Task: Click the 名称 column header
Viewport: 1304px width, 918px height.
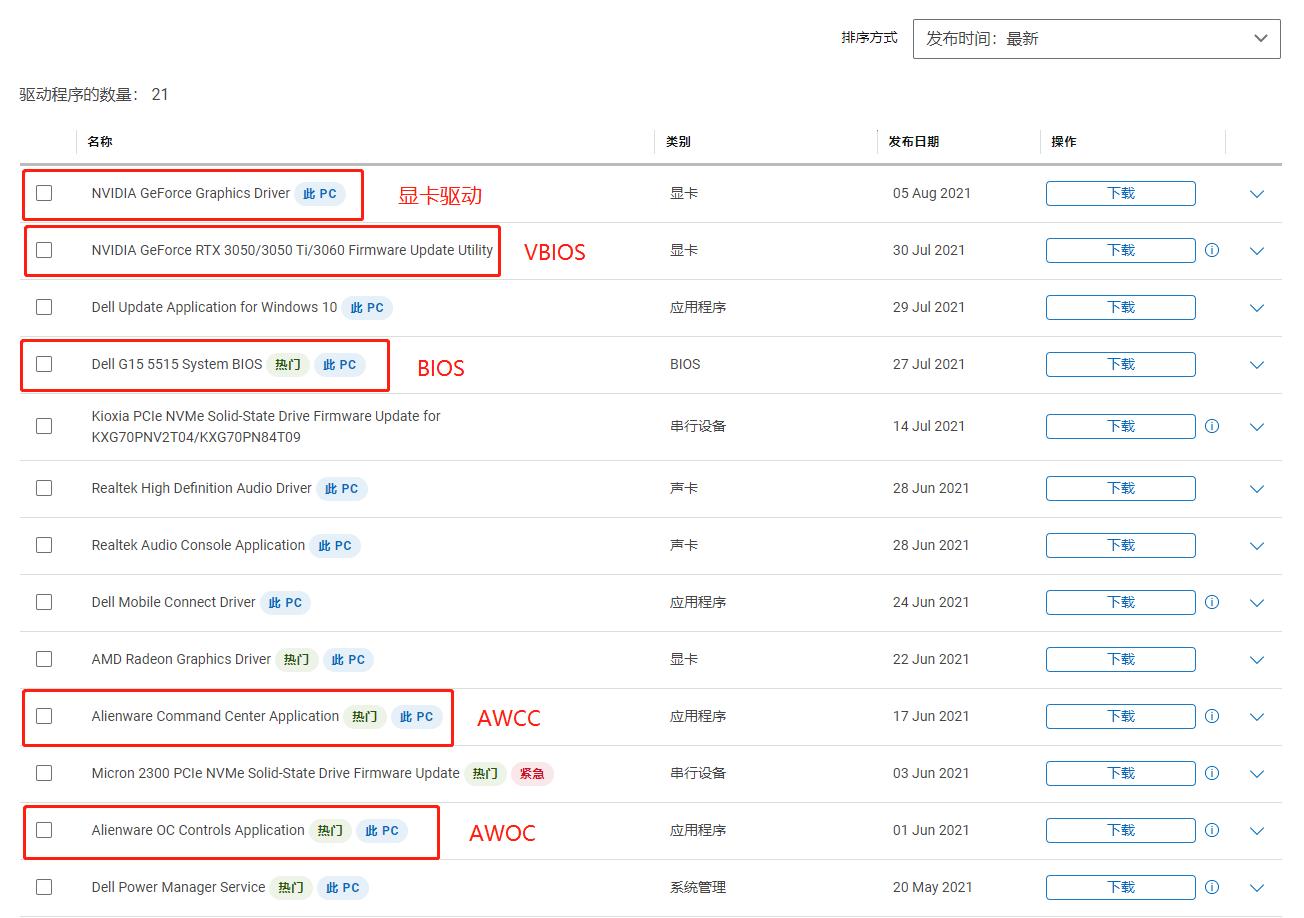Action: tap(100, 142)
